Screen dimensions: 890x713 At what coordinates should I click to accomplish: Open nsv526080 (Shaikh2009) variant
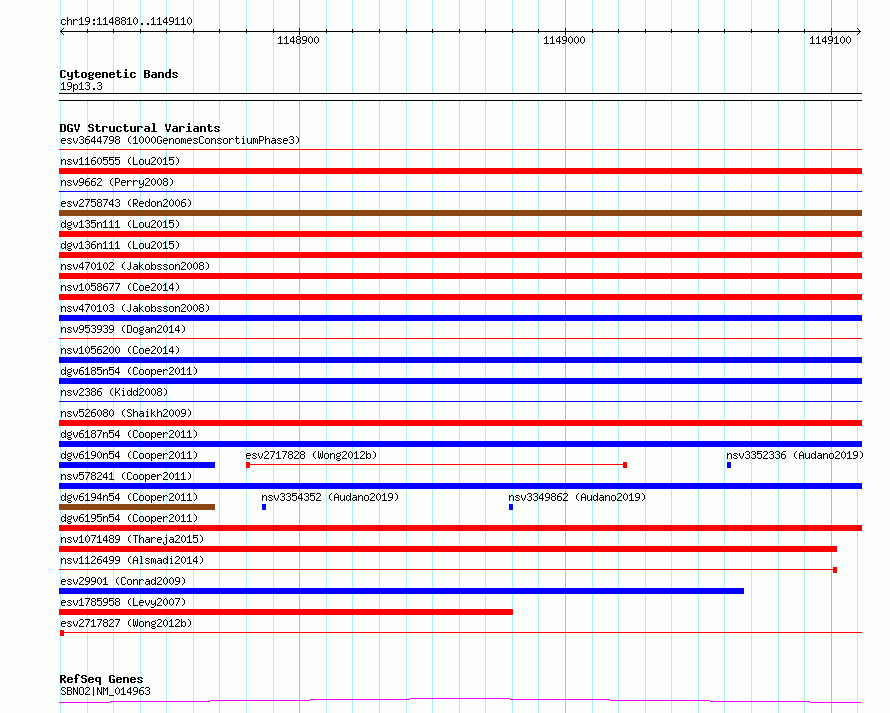click(126, 413)
